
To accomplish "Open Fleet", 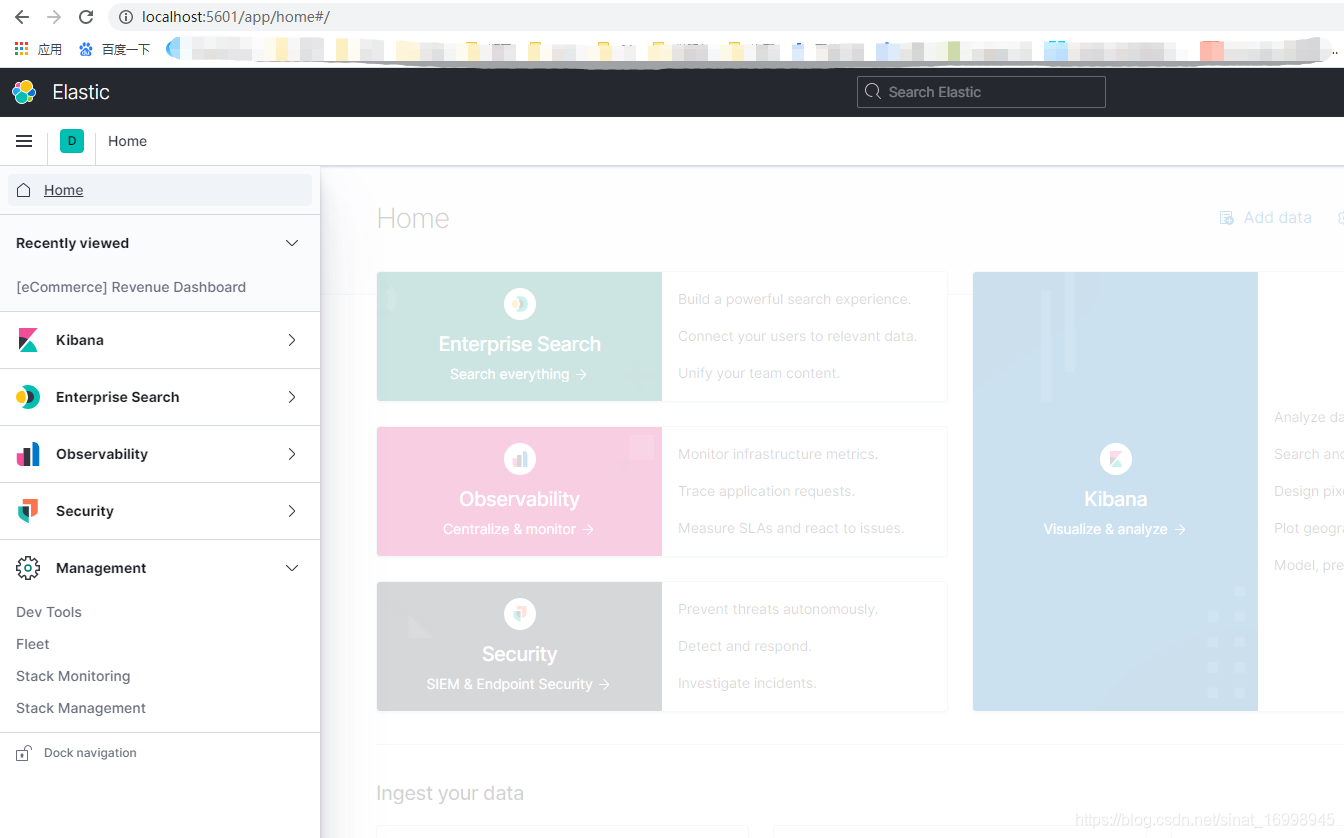I will pyautogui.click(x=33, y=644).
